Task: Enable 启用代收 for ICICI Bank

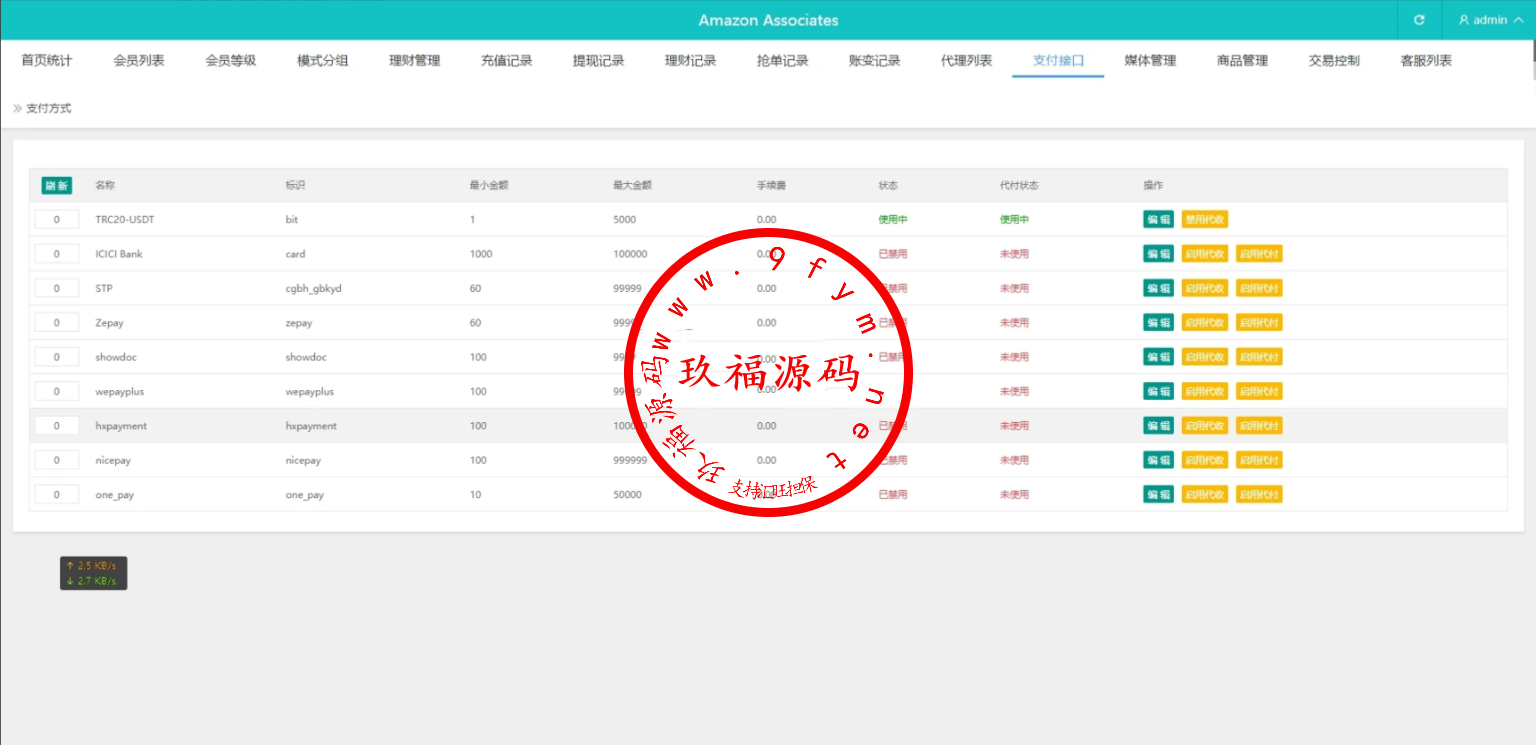Action: tap(1205, 254)
